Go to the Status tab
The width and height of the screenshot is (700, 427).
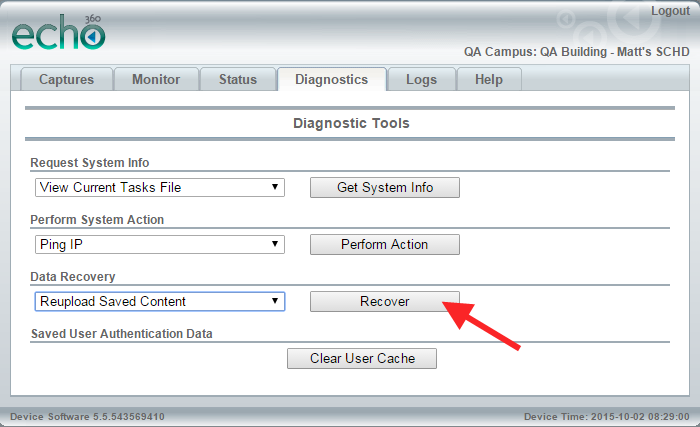point(238,80)
